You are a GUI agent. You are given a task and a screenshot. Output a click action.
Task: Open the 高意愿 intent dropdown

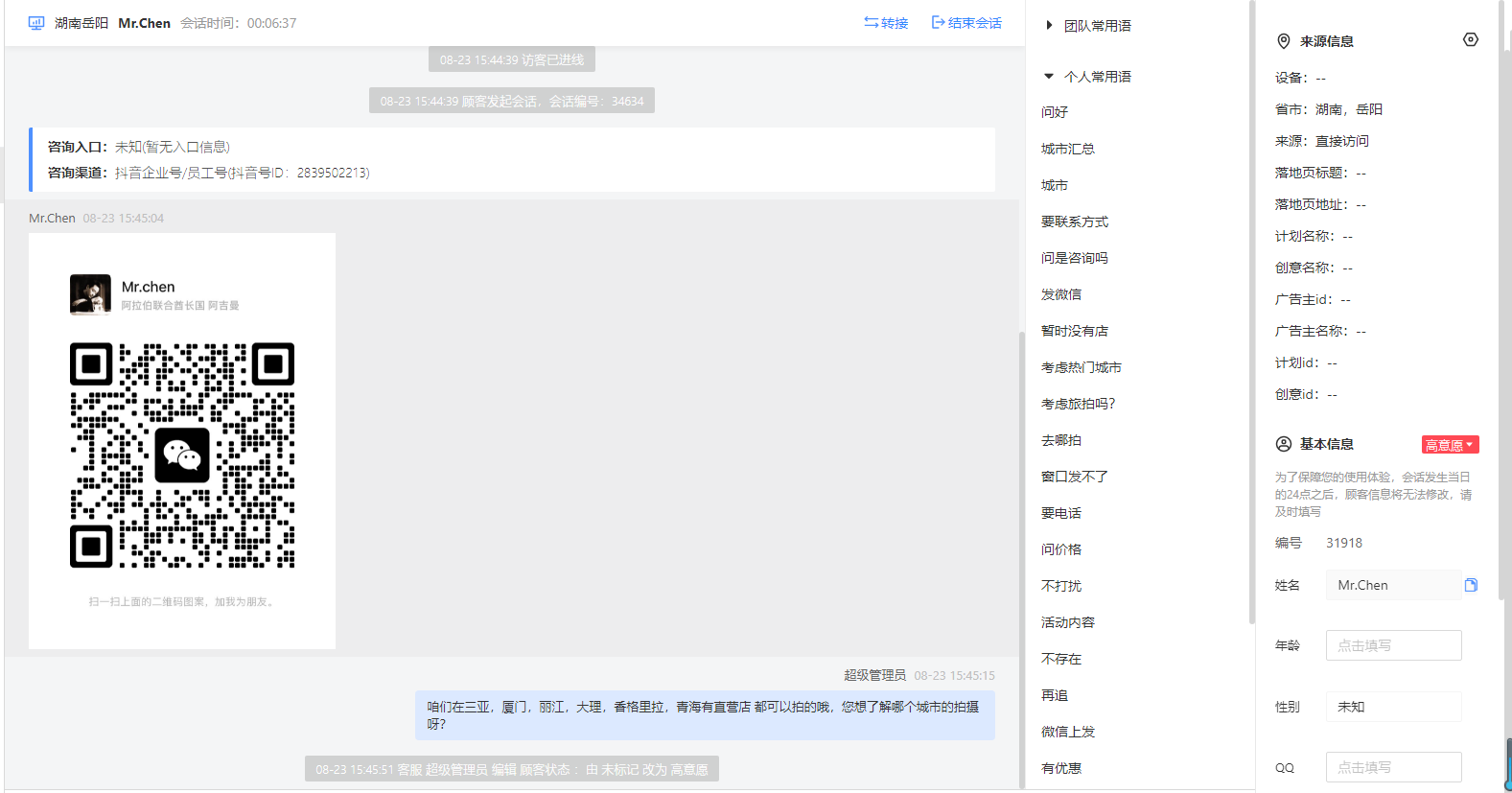tap(1450, 445)
